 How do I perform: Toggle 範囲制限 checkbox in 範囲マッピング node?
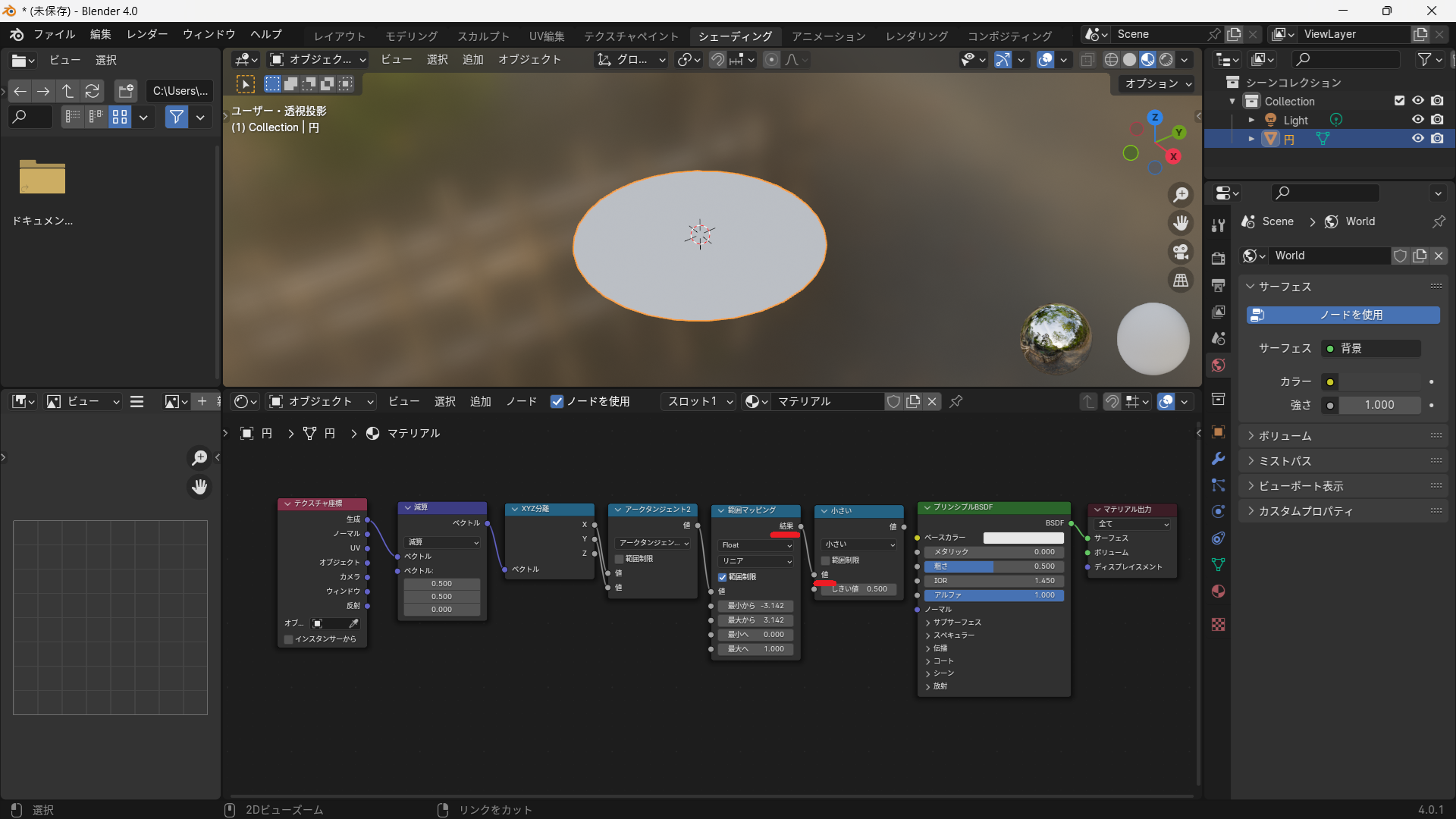click(723, 577)
